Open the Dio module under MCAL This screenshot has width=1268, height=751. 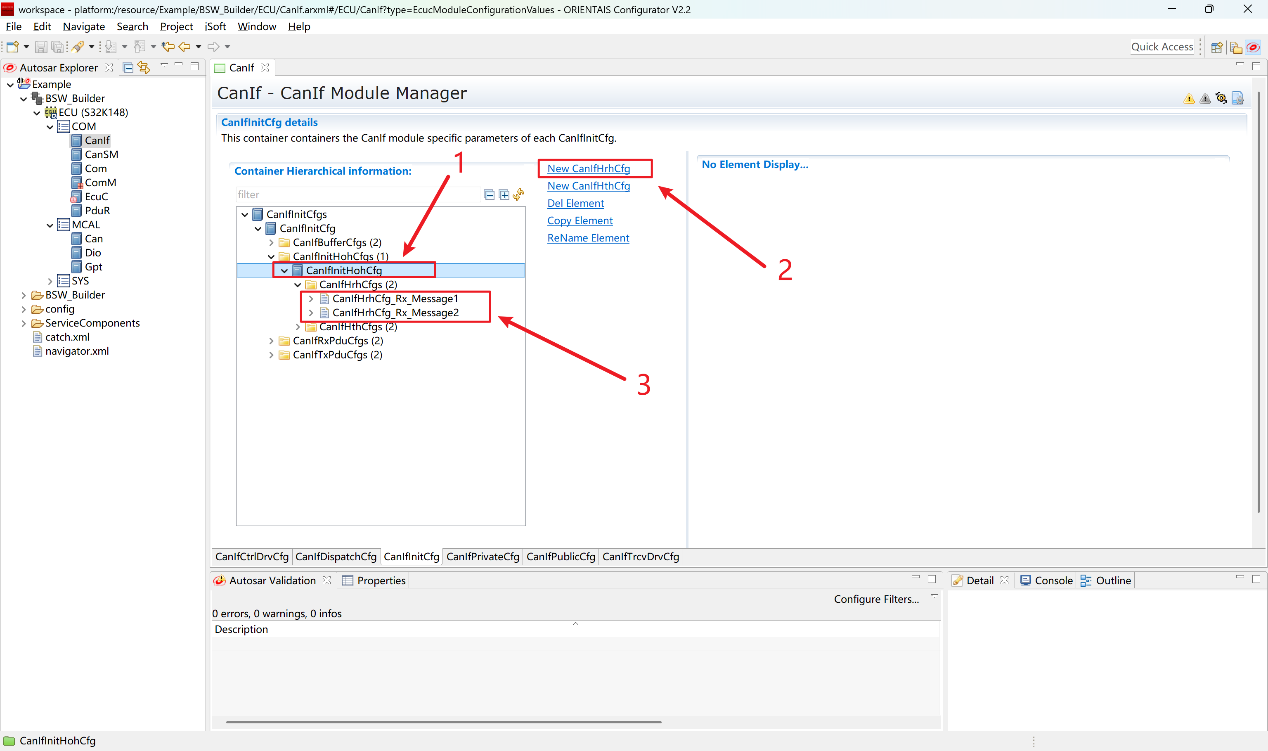(x=92, y=253)
